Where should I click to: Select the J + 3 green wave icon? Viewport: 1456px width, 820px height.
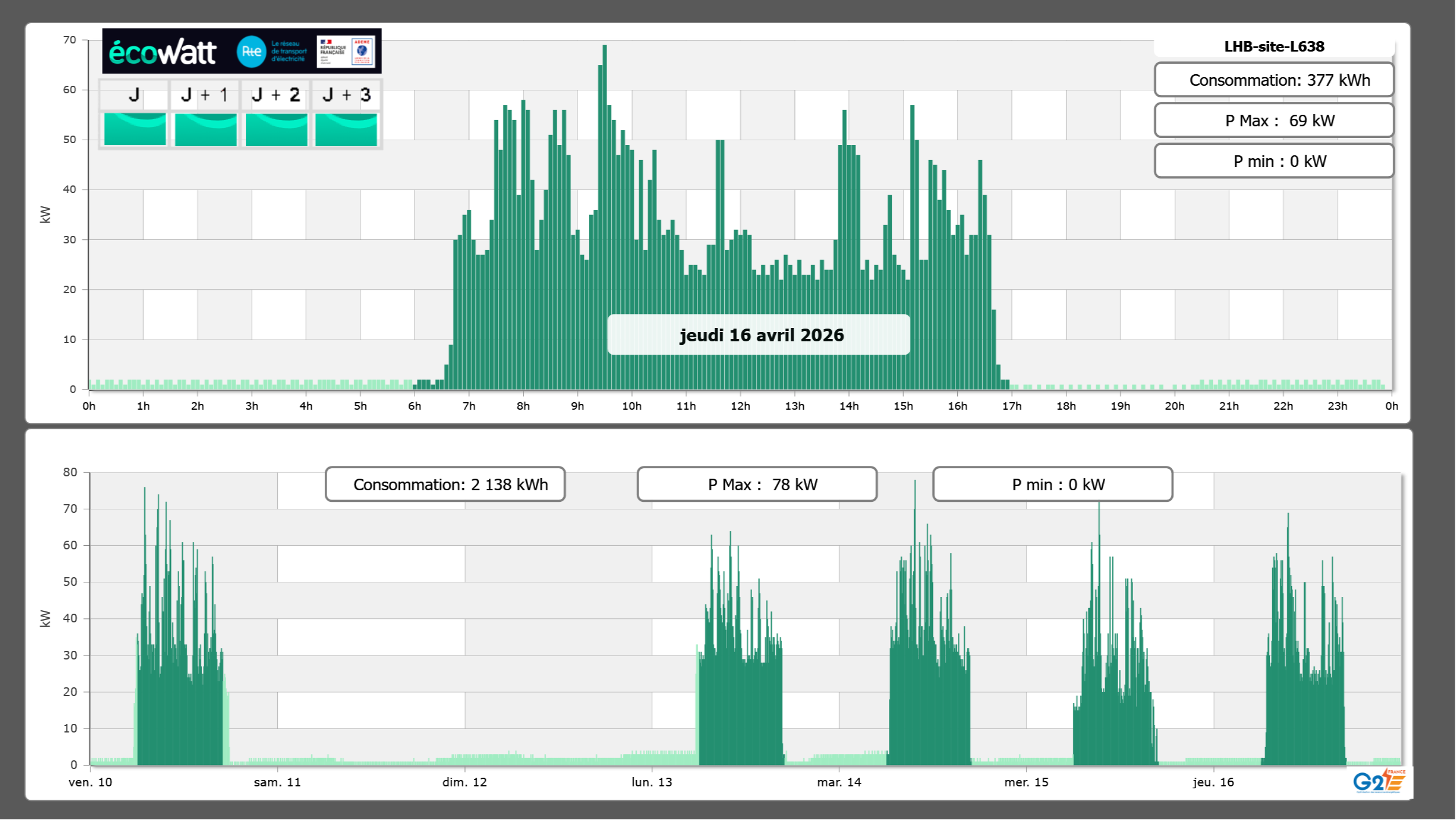tap(346, 129)
